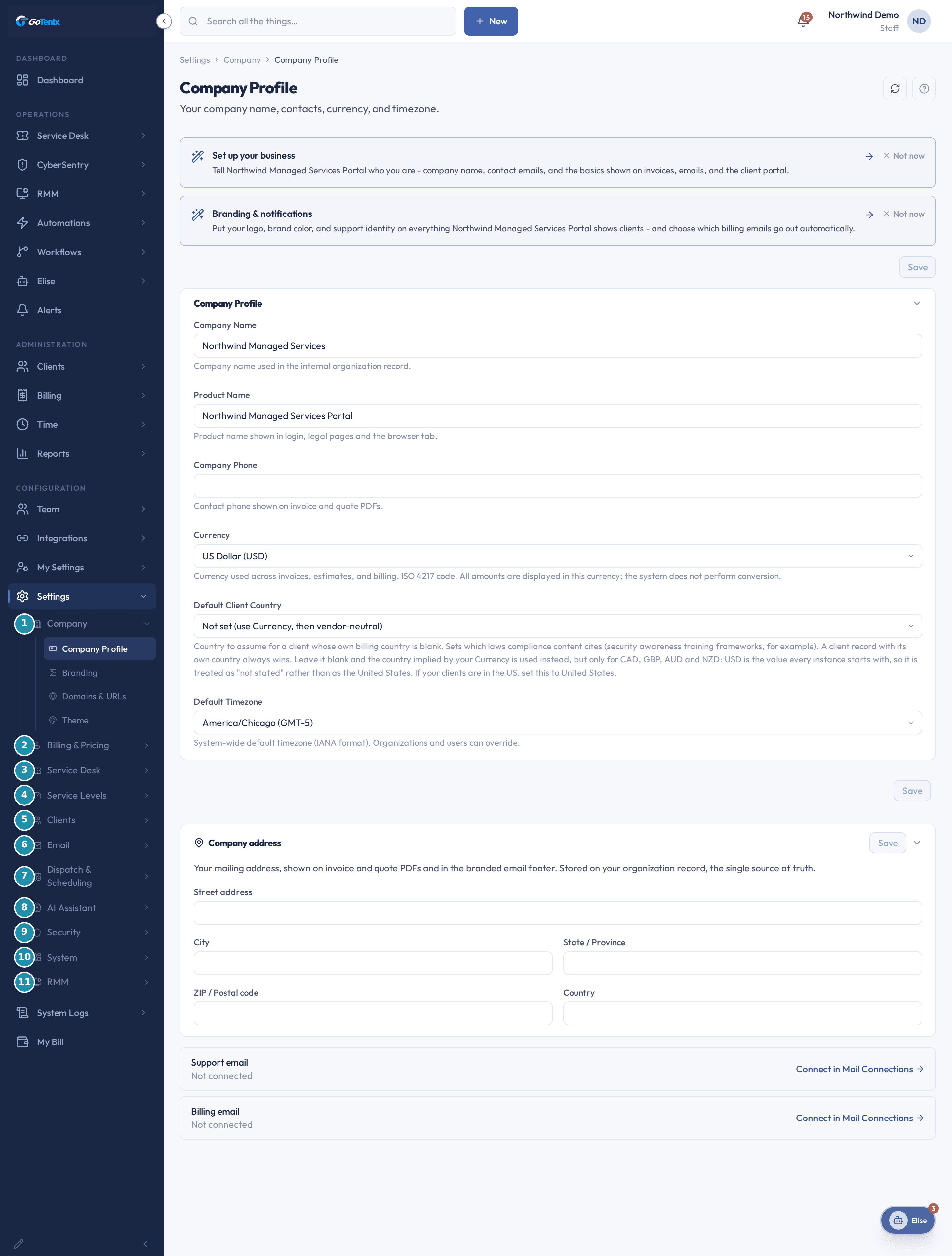Go to Settings in the breadcrumb
The height and width of the screenshot is (1256, 952).
click(195, 60)
